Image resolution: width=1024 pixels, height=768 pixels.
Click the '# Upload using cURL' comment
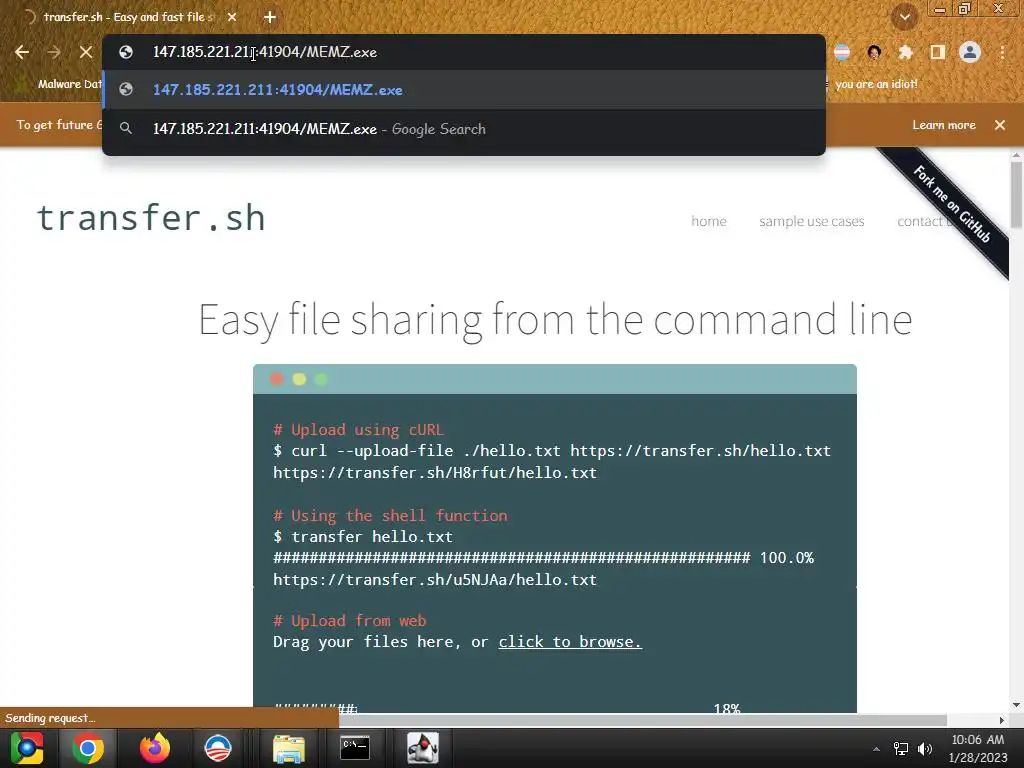point(359,430)
